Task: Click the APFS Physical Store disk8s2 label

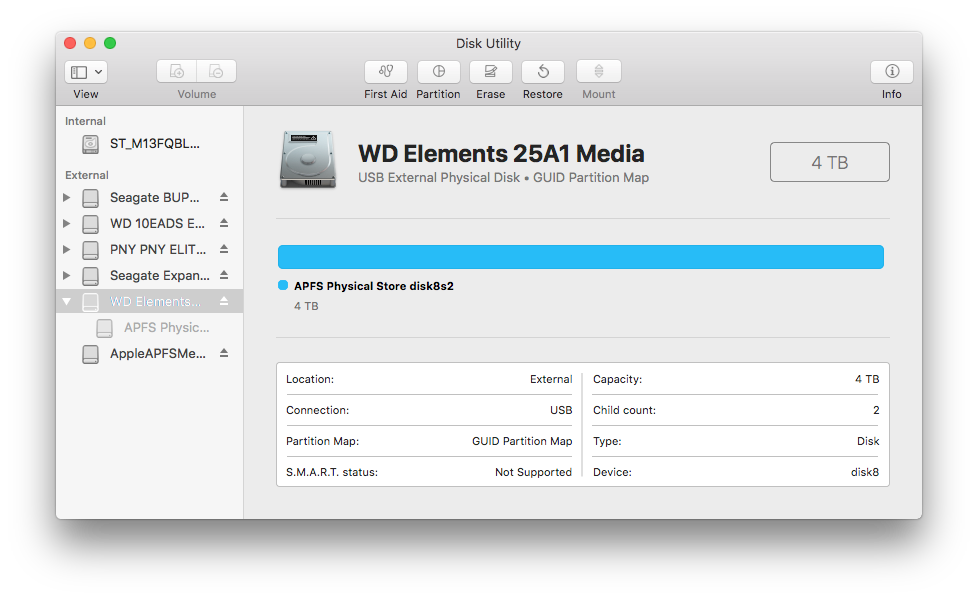Action: click(374, 286)
